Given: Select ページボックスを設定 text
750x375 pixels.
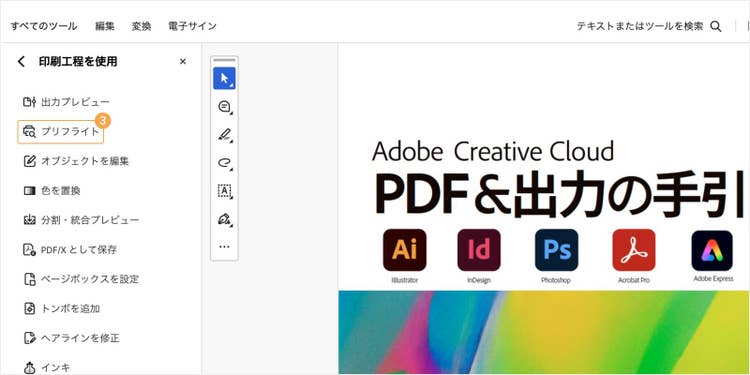Looking at the screenshot, I should pos(90,279).
